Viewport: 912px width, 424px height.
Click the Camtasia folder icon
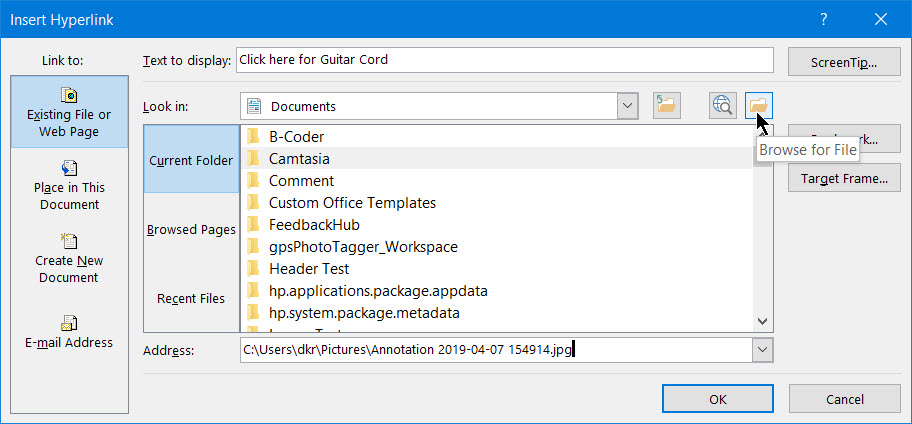(253, 158)
